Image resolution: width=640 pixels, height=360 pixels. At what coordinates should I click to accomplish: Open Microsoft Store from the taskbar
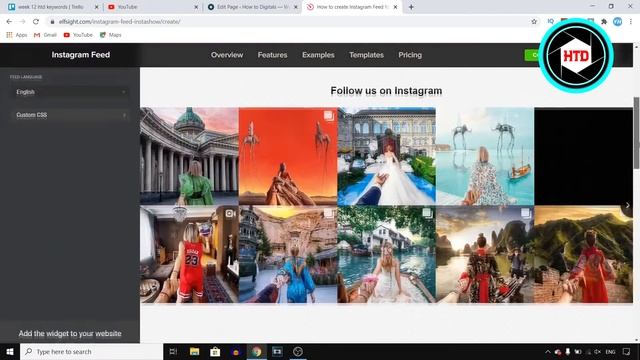(215, 351)
